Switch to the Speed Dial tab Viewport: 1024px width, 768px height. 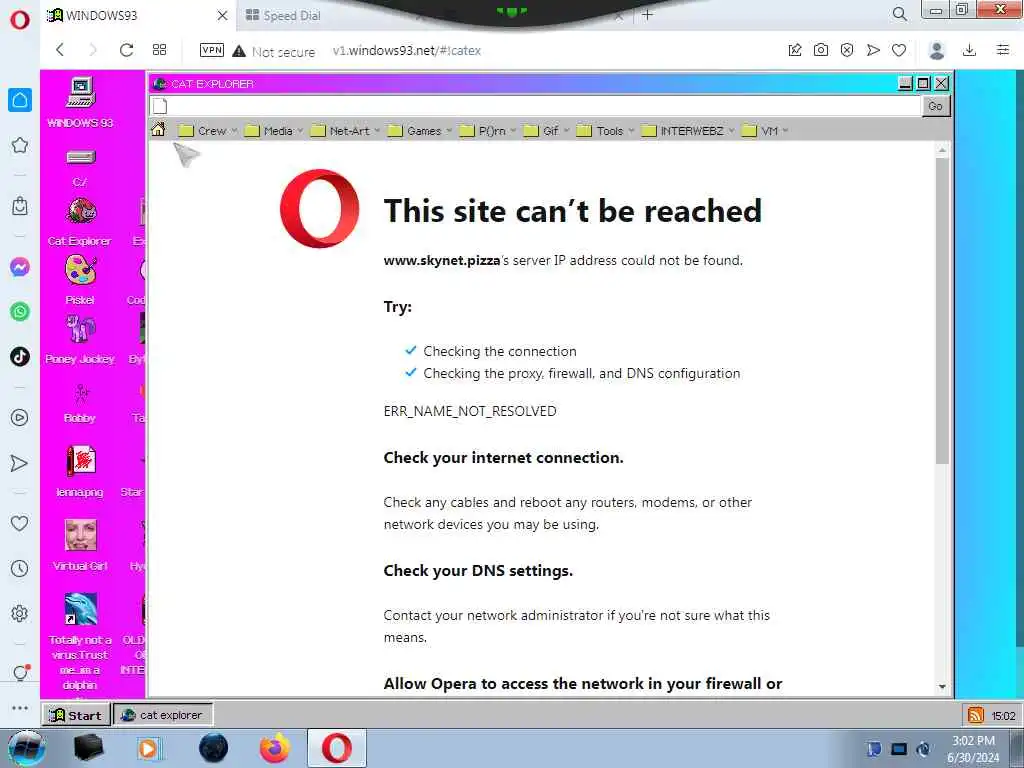click(292, 16)
